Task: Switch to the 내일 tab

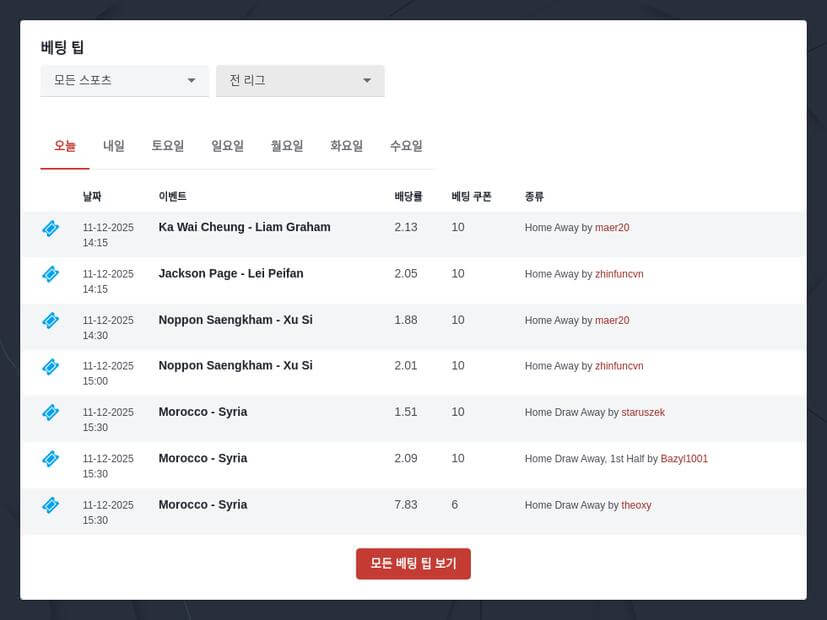Action: pyautogui.click(x=112, y=146)
